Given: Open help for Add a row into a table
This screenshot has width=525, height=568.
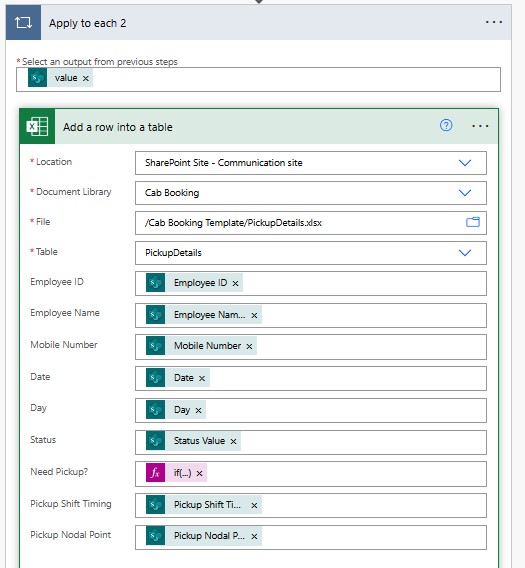Looking at the screenshot, I should [446, 125].
